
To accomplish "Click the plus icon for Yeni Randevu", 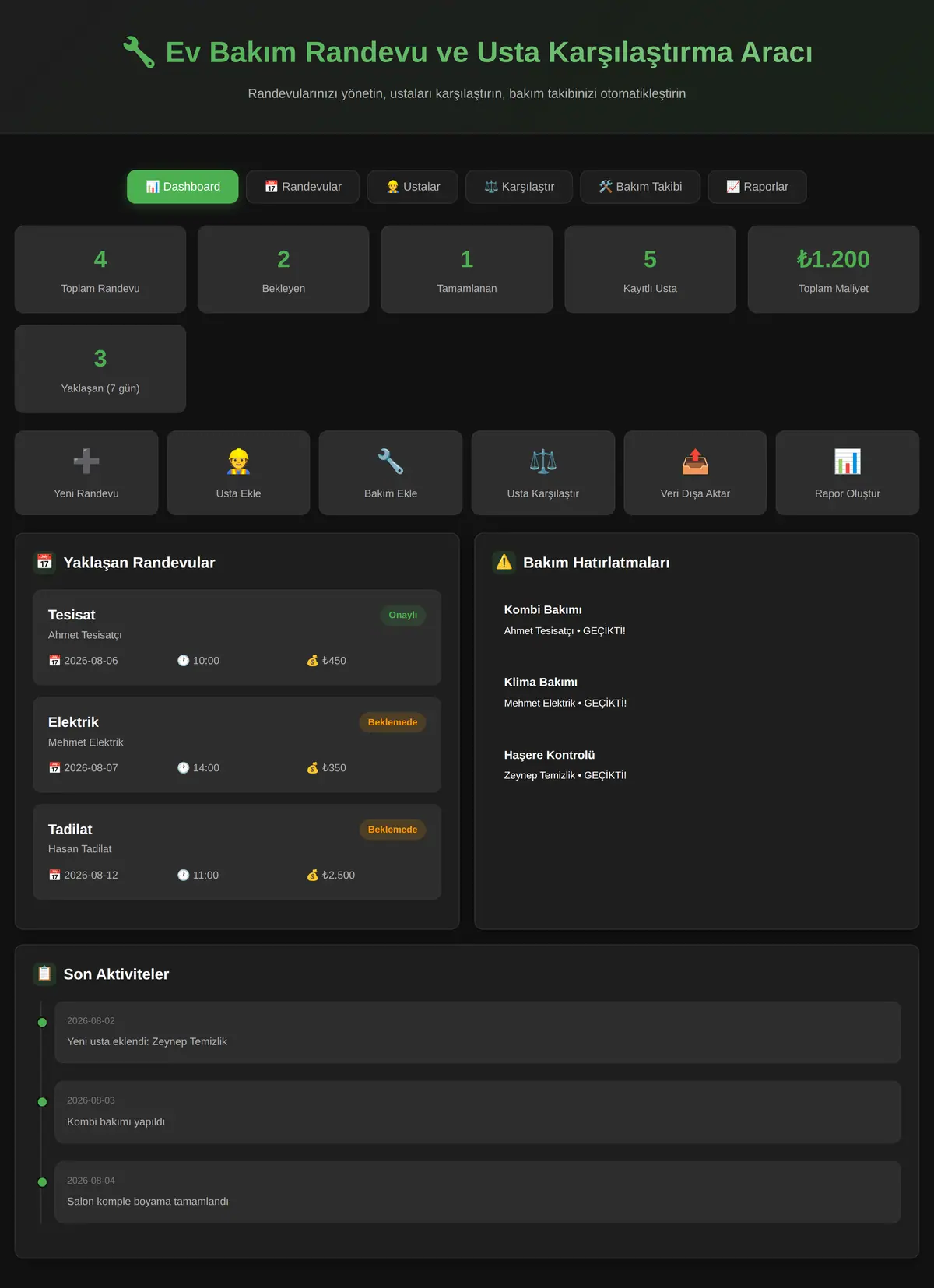I will (86, 462).
